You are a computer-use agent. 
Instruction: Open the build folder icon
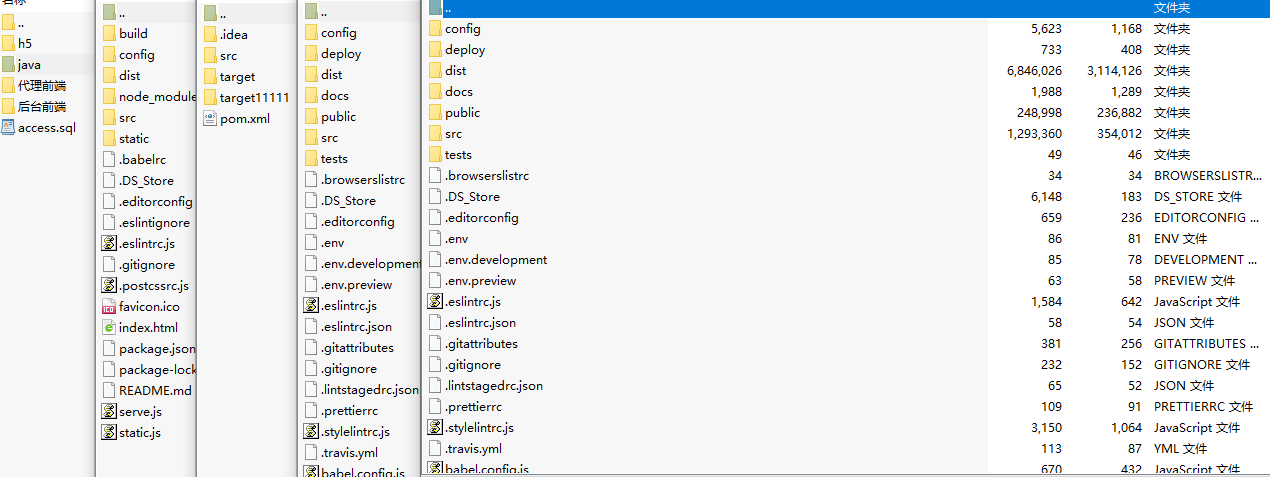coord(109,34)
